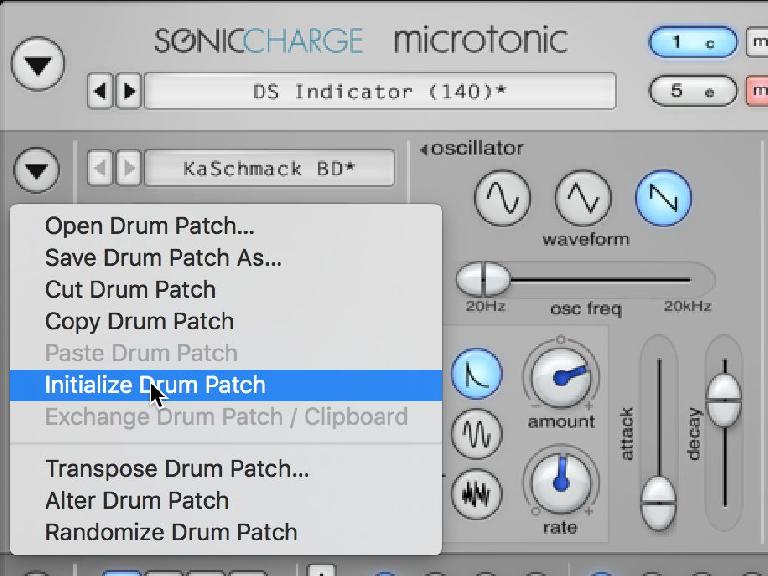
Task: Mute channel 1 with the m button
Action: 757,42
